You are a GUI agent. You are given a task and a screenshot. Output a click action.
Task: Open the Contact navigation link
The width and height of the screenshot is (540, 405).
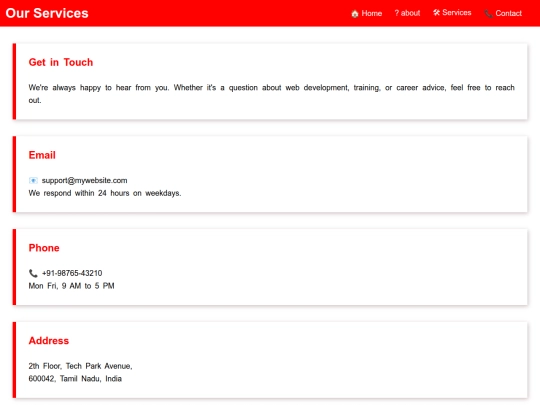(503, 13)
